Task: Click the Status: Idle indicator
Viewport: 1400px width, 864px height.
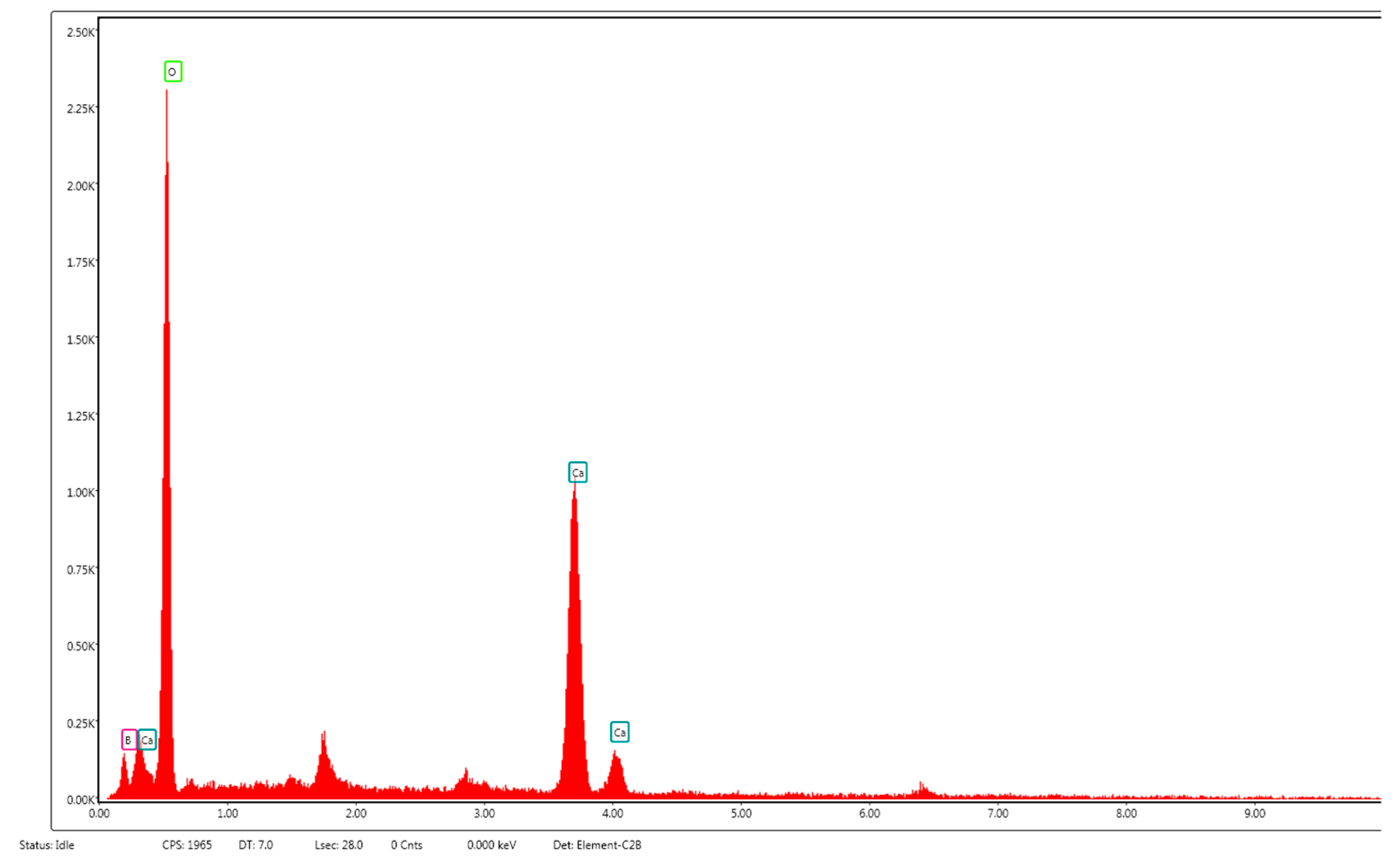Action: point(47,845)
